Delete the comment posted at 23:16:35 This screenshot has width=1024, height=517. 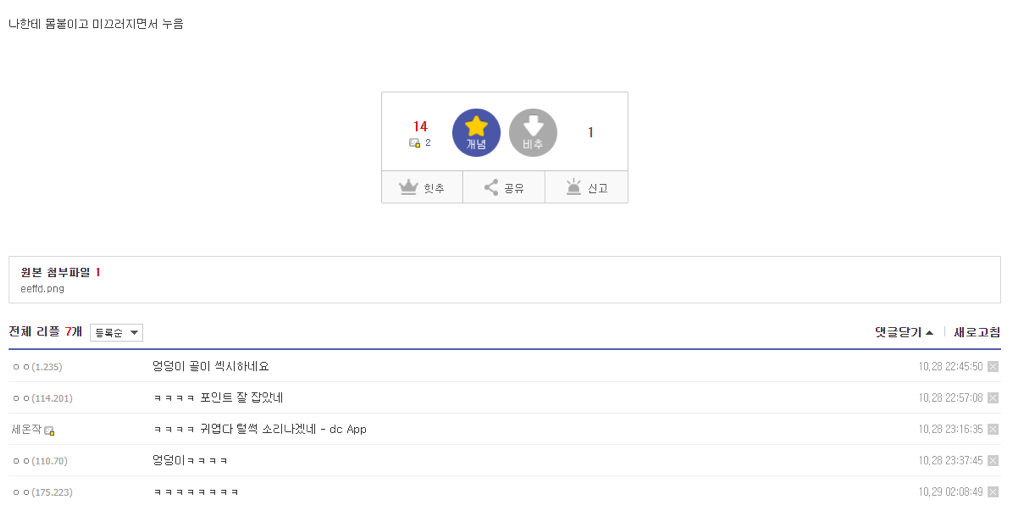[993, 429]
